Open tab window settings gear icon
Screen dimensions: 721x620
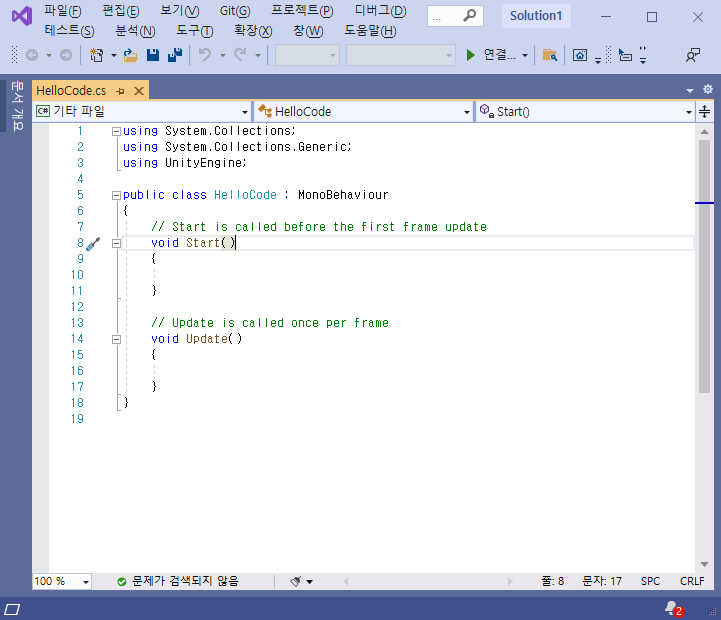(708, 89)
